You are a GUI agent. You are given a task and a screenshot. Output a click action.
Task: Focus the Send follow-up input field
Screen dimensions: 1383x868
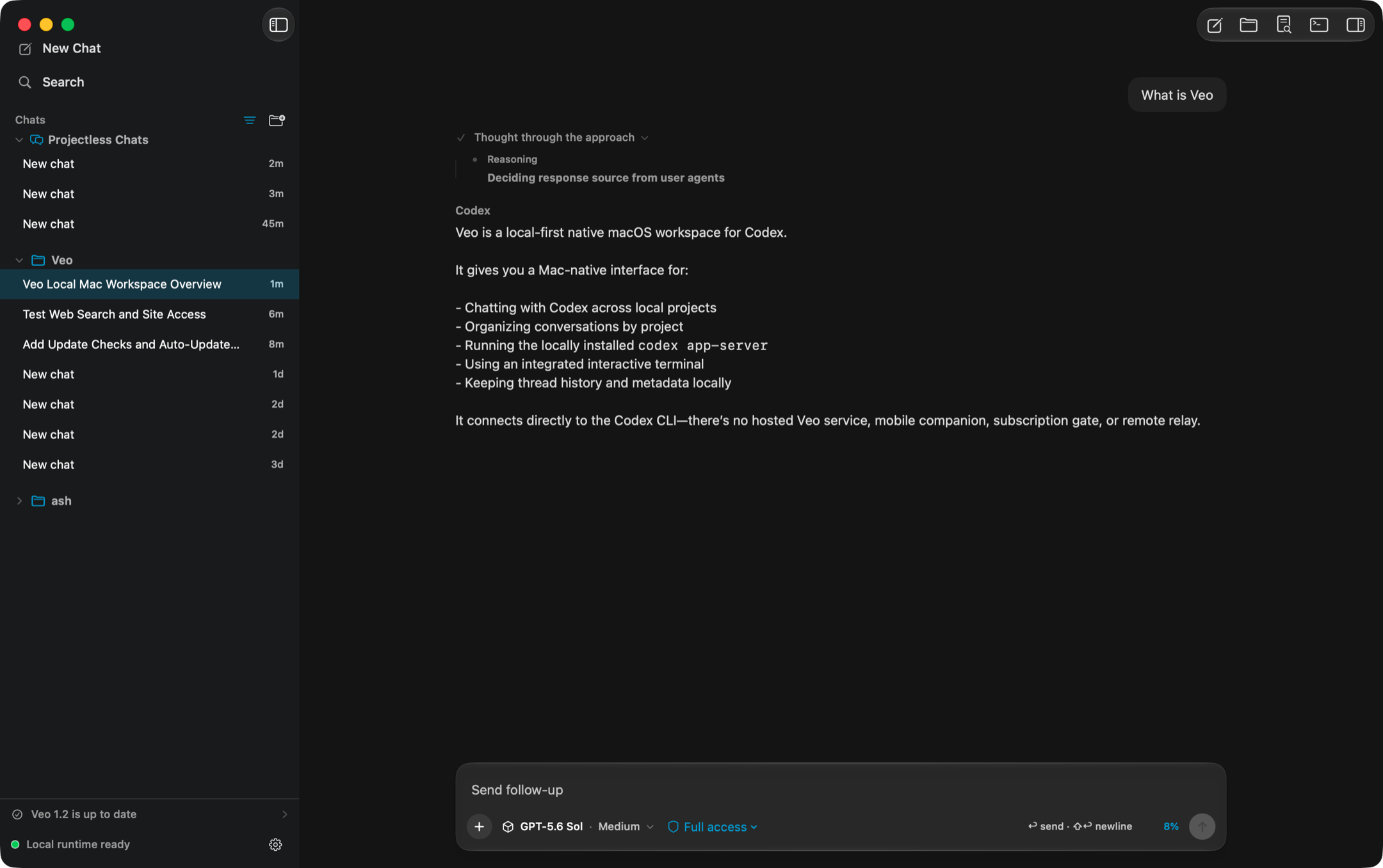840,790
